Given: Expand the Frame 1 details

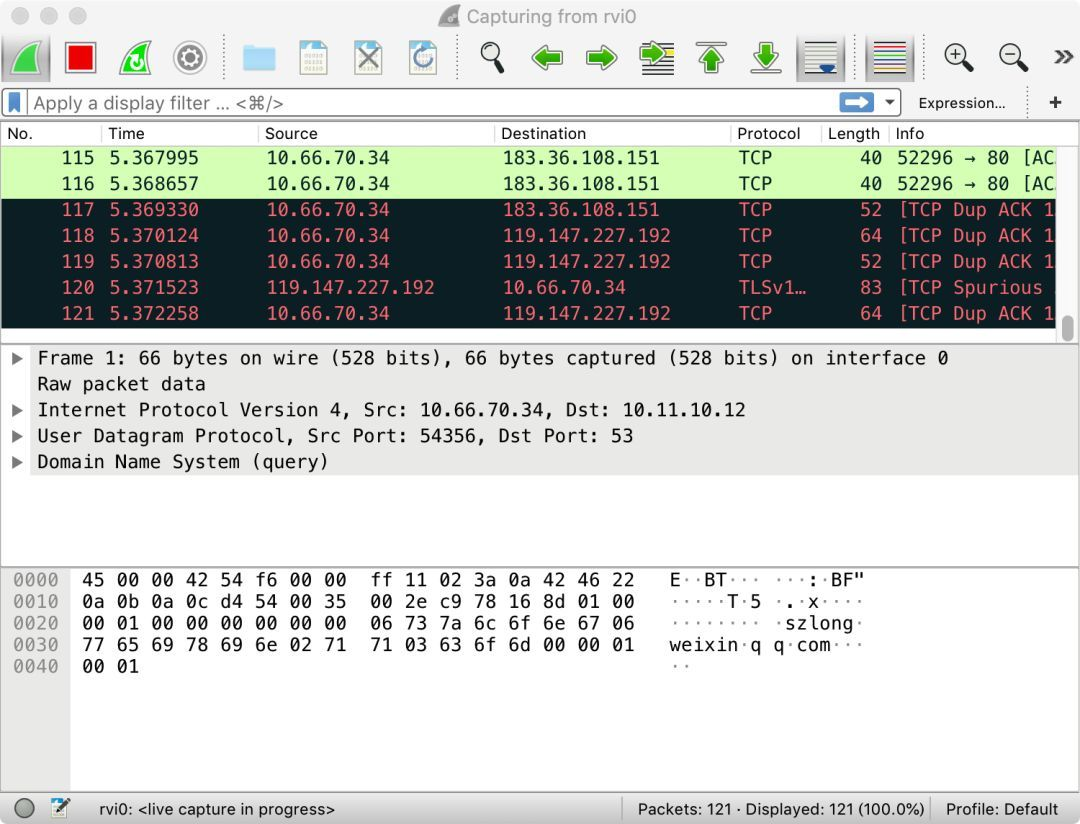Looking at the screenshot, I should [17, 358].
